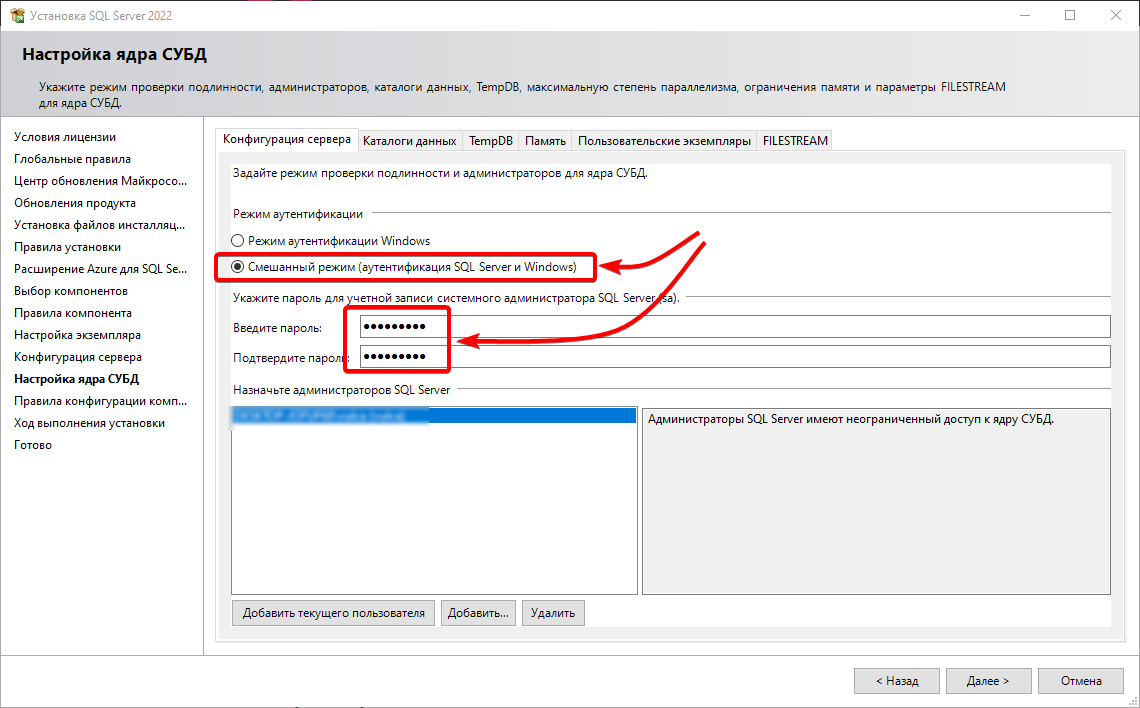
Task: Click the Выбор компонентов step
Action: click(71, 291)
